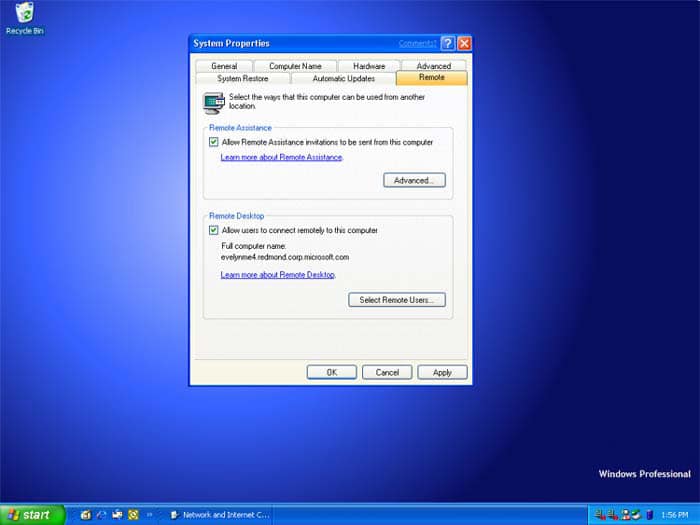Screen dimensions: 700x525
Task: Confirm with the OK button
Action: pos(332,372)
